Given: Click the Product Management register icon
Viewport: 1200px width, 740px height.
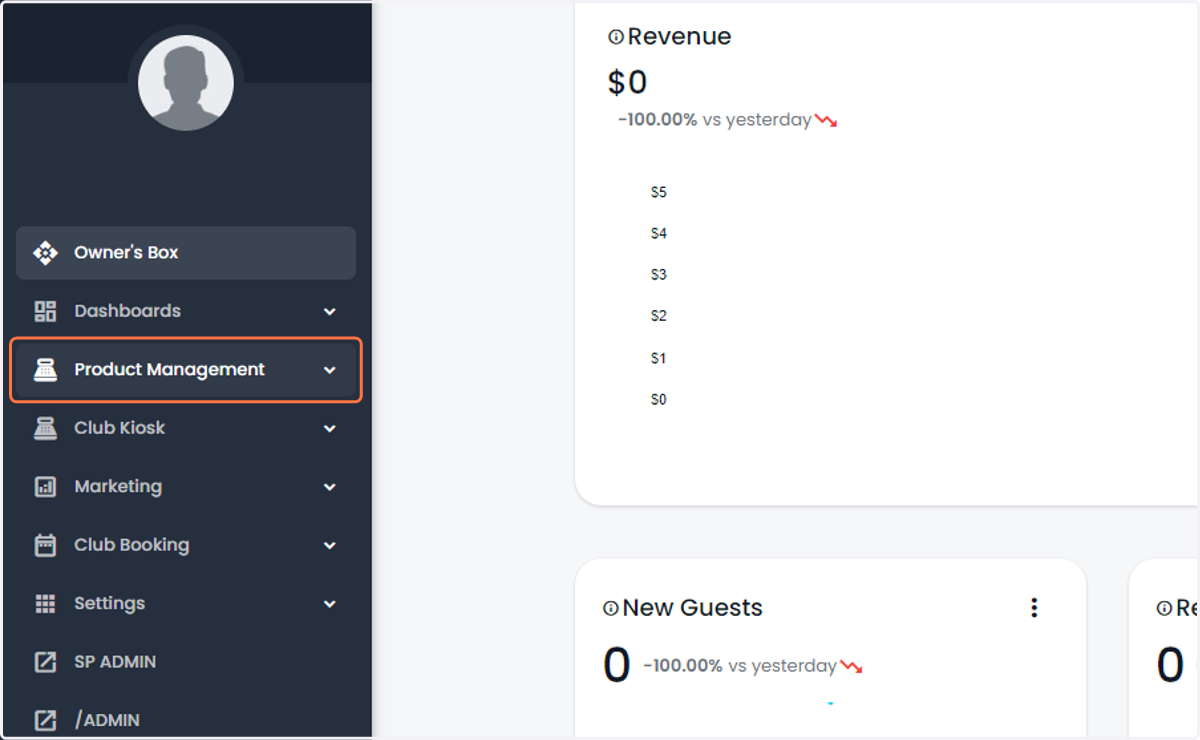Looking at the screenshot, I should 45,370.
